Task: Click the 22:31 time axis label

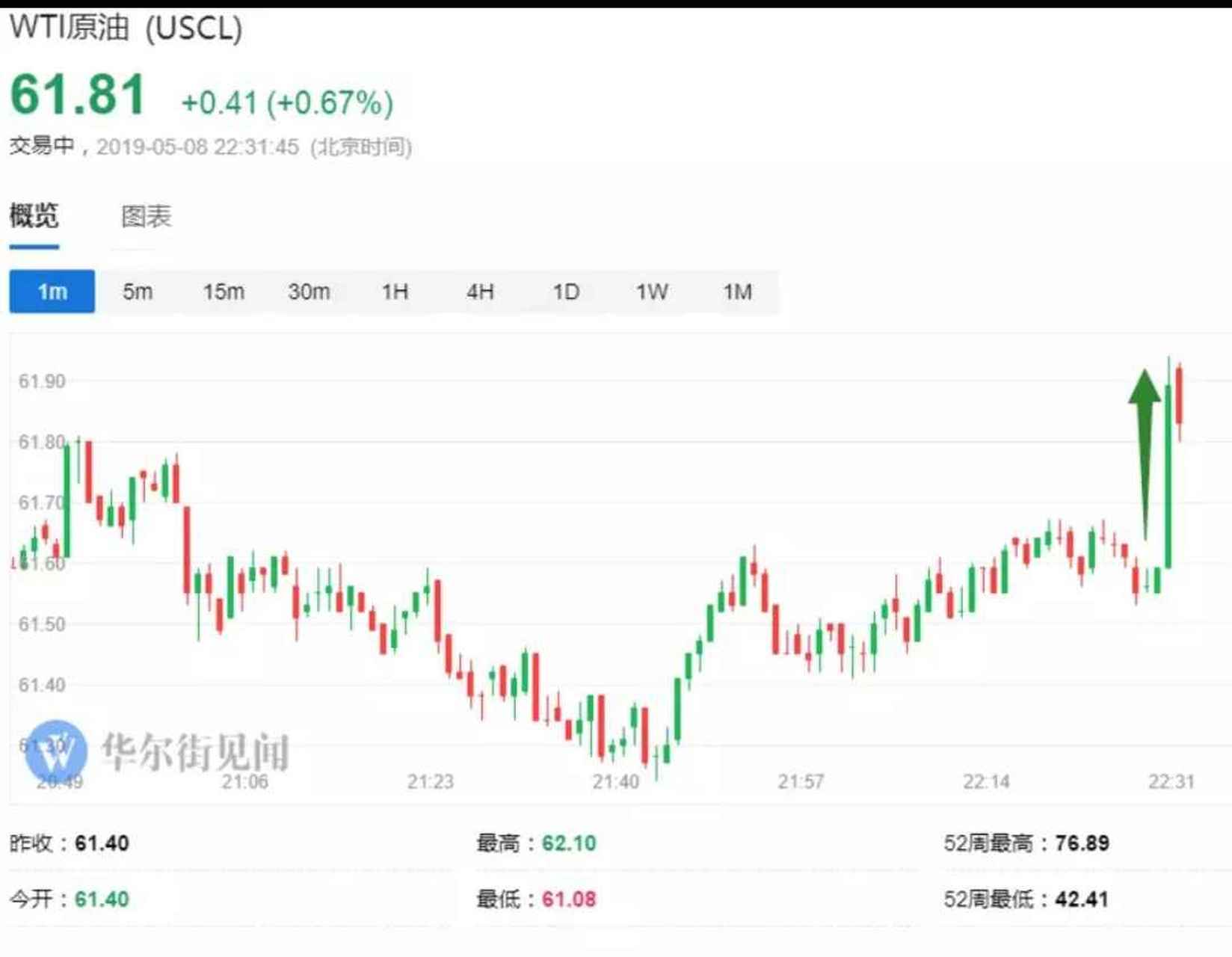Action: coord(1171,782)
